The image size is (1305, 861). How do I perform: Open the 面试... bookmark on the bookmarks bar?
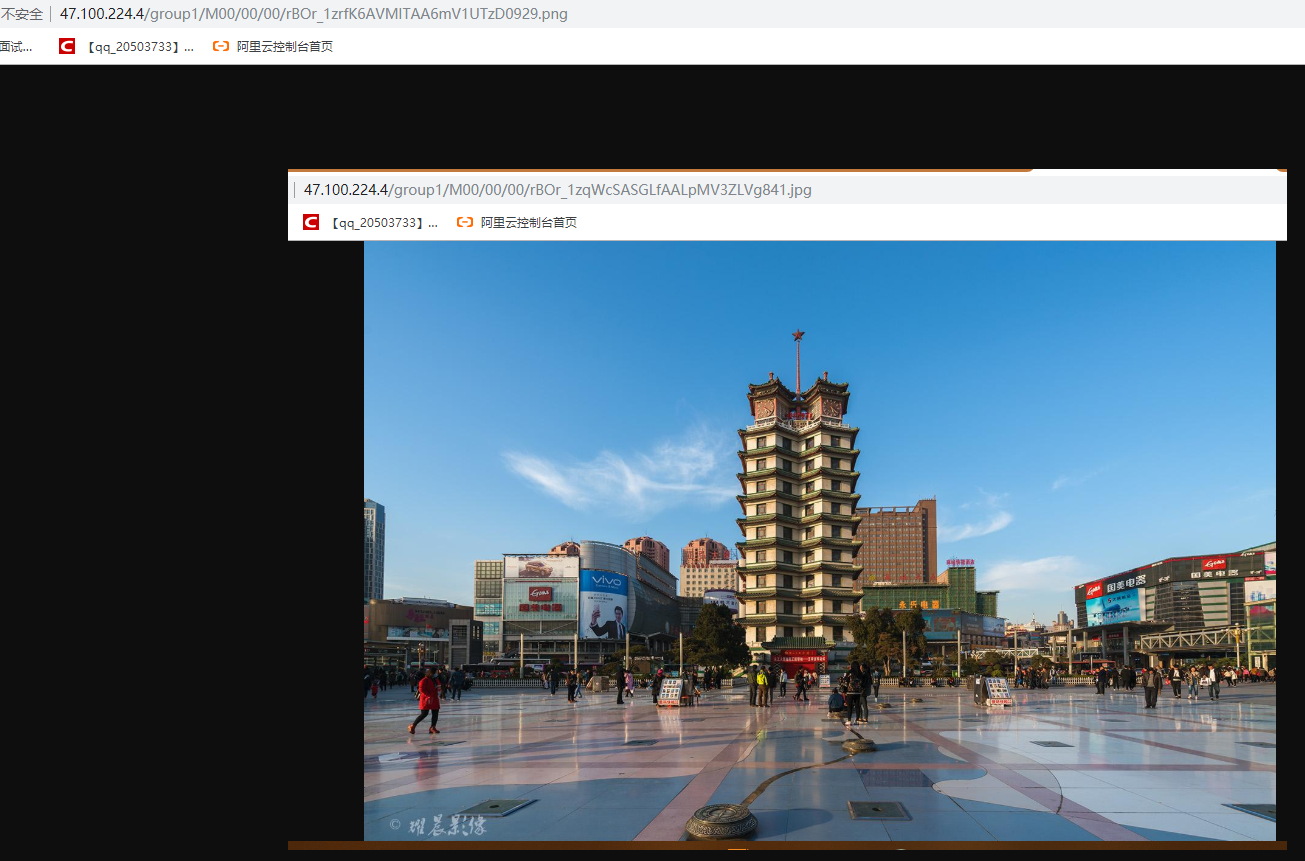15,45
